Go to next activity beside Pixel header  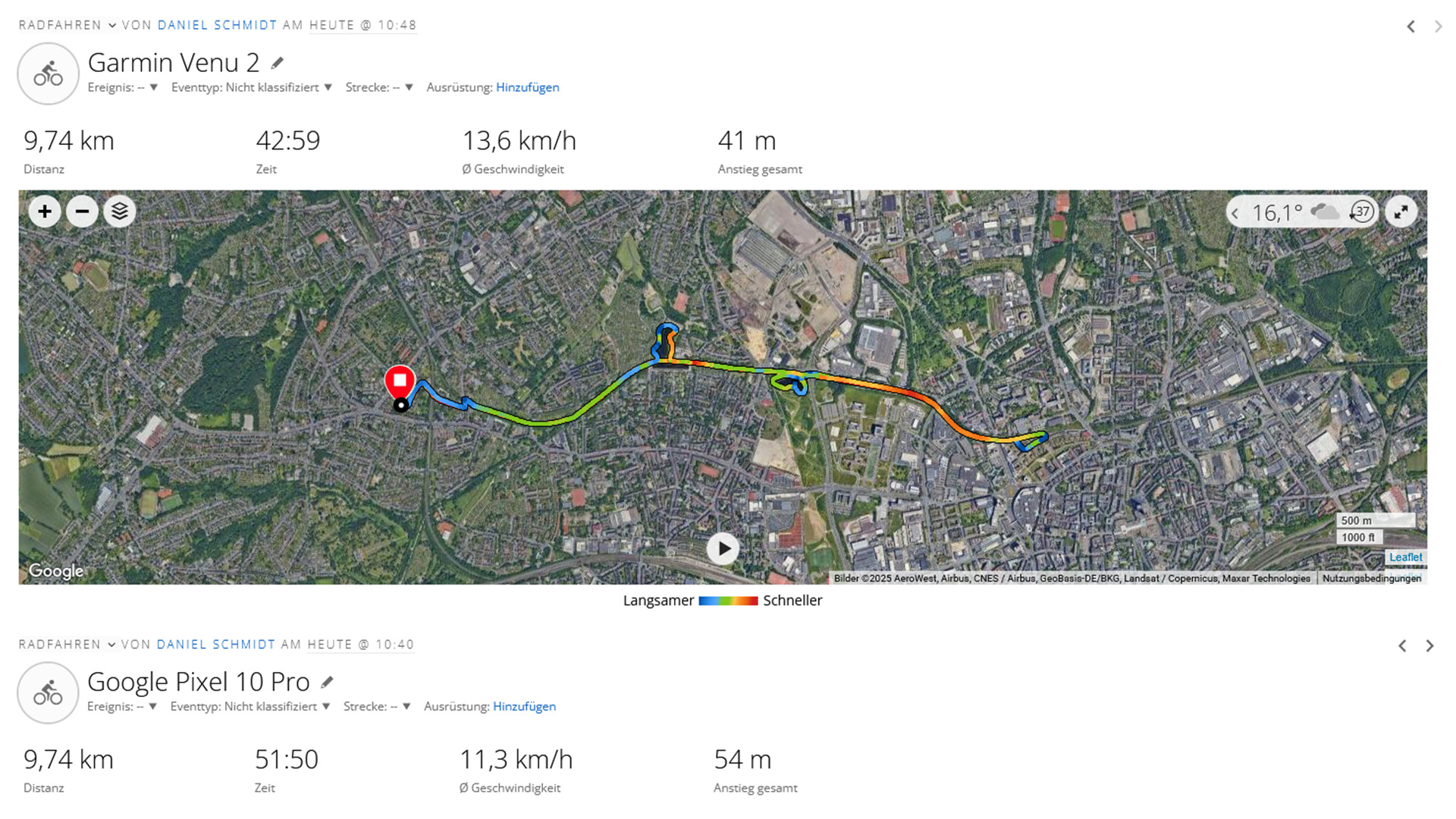click(1429, 646)
